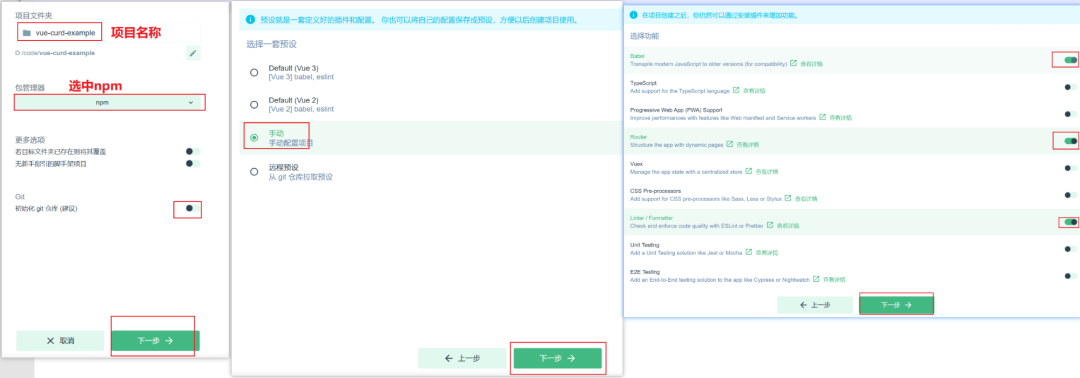Image resolution: width=1080 pixels, height=378 pixels.
Task: Open external link icon for TypeScript
Action: [736, 90]
